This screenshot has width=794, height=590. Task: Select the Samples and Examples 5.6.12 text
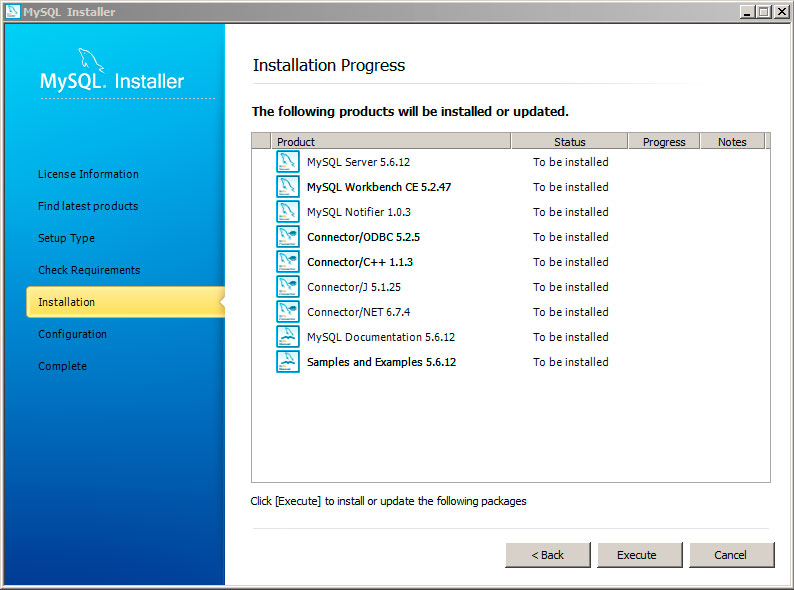coord(382,362)
